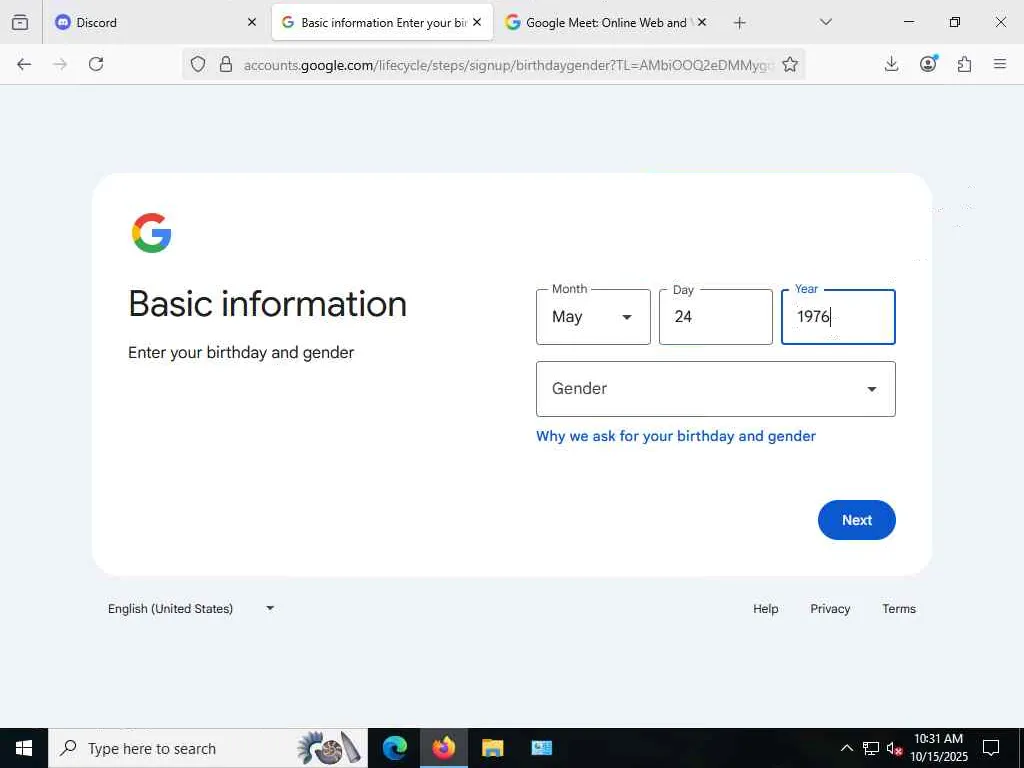Open the Gender dropdown

click(716, 389)
